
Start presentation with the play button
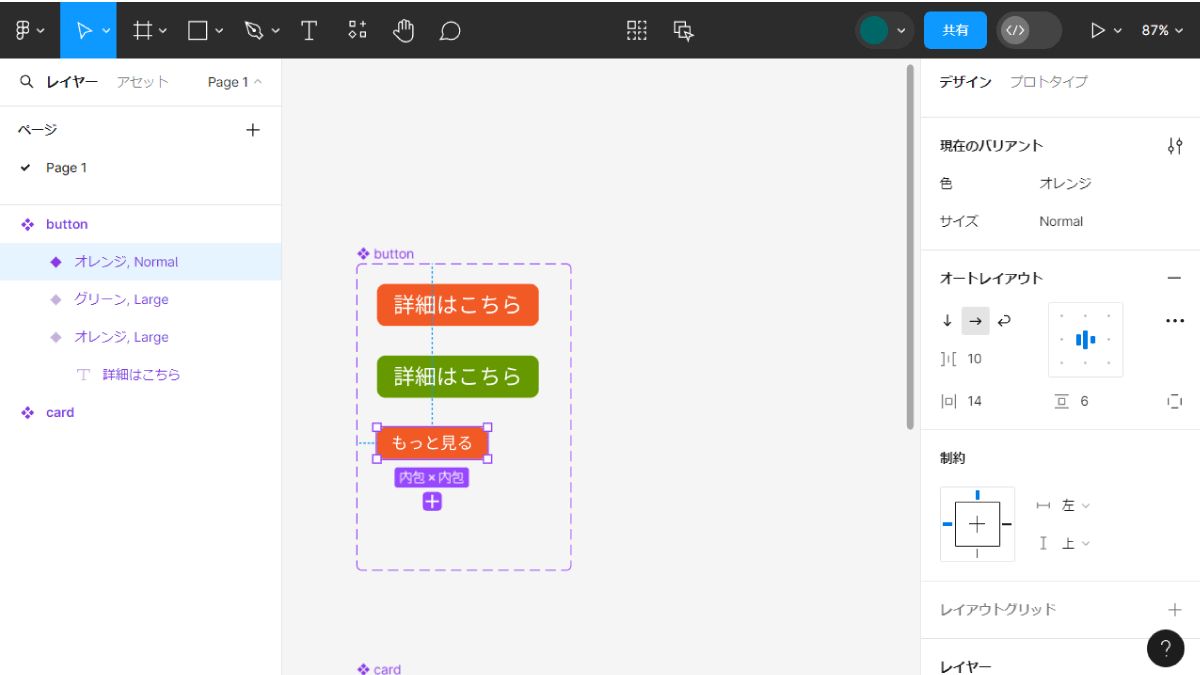[x=1098, y=31]
